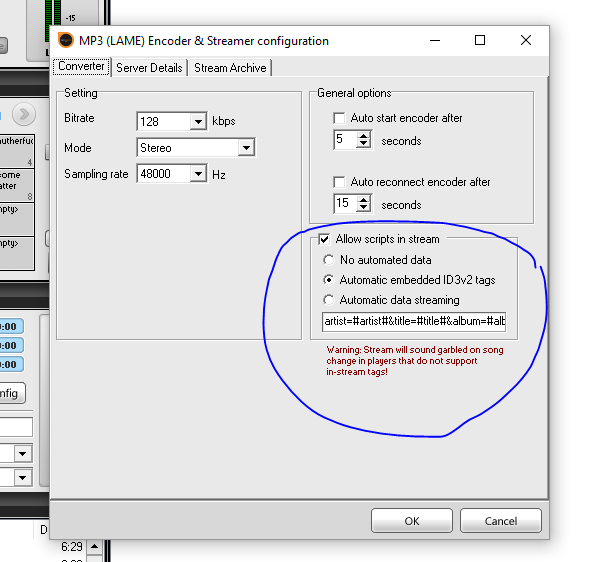Click the LAME encoder app icon in title bar

tap(66, 40)
